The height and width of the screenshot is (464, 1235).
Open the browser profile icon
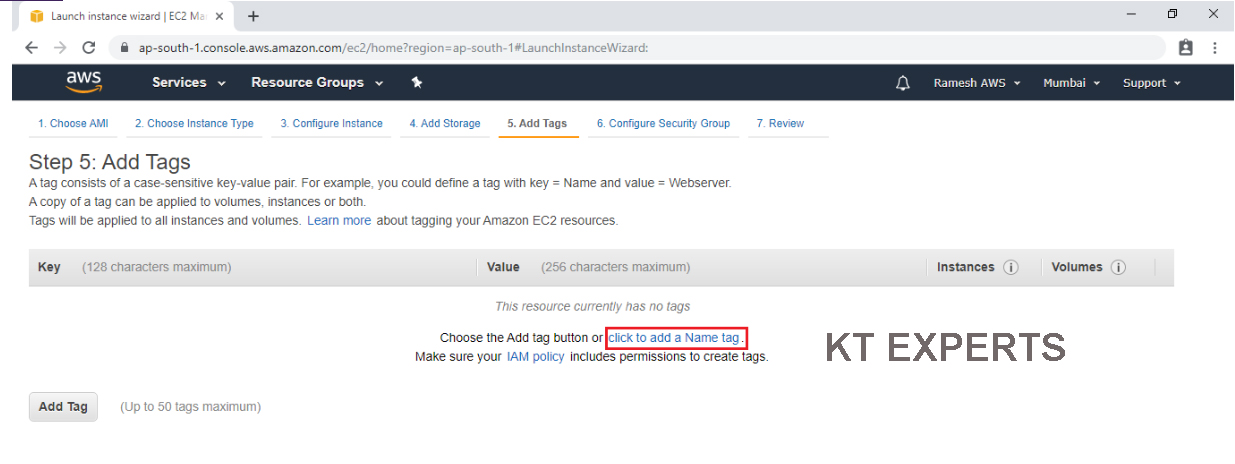(x=1186, y=48)
